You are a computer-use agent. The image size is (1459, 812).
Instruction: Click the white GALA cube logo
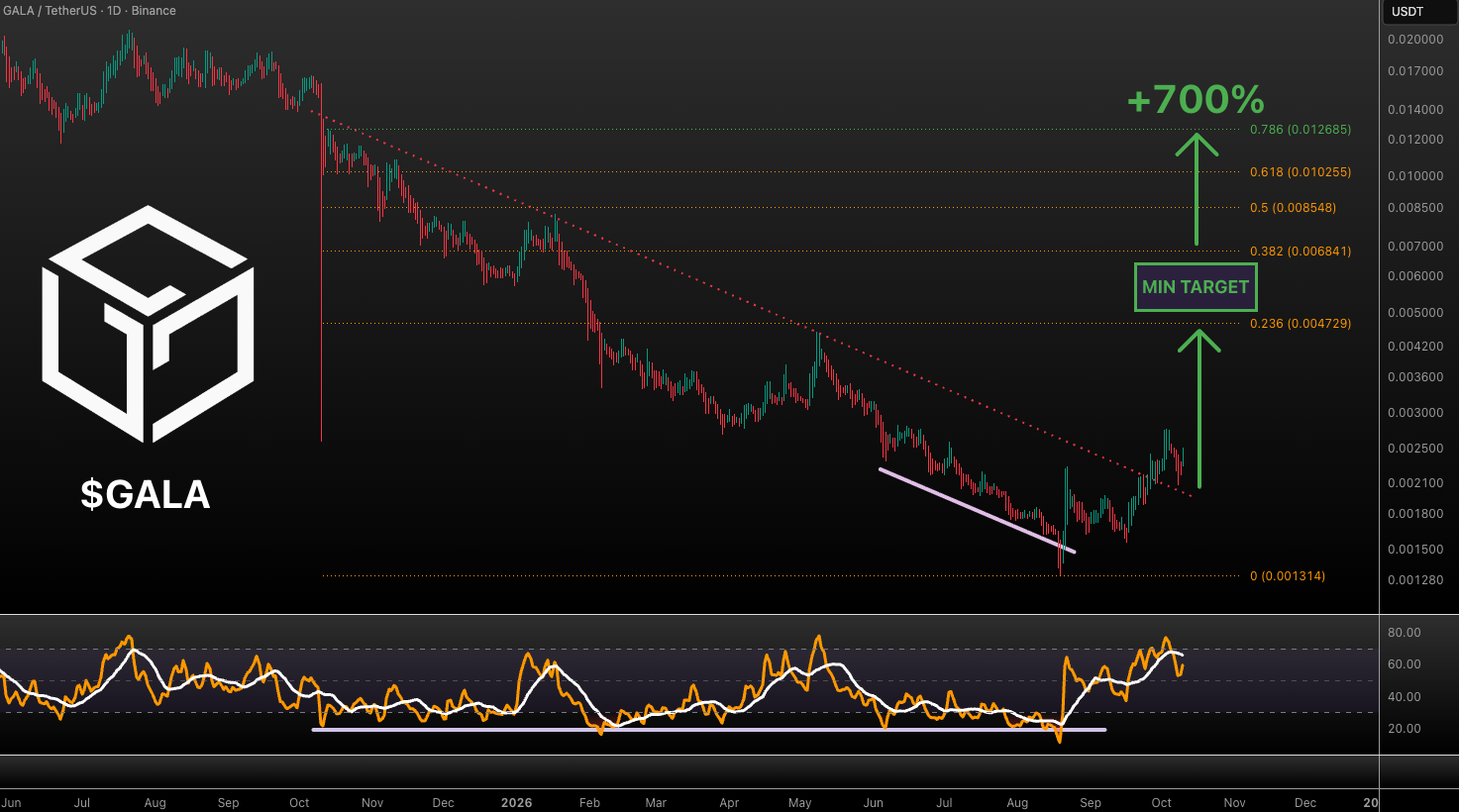pos(148,324)
